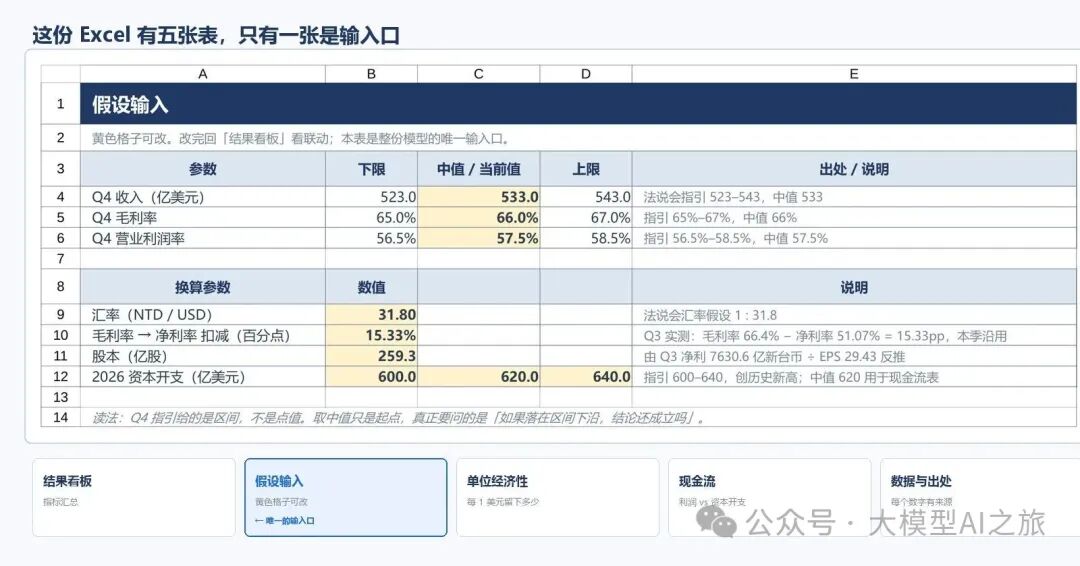The image size is (1080, 566).
Task: Click the lower bound 523.0 cell
Action: (371, 197)
